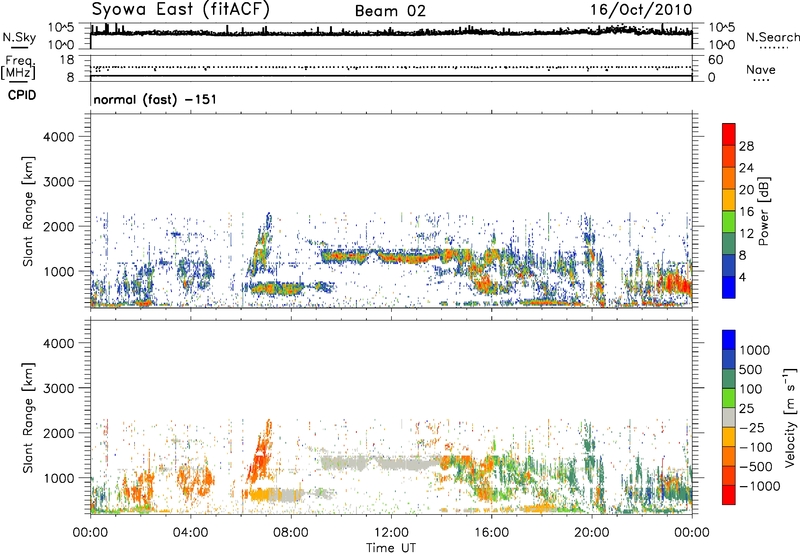The width and height of the screenshot is (800, 554).
Task: Pick the teal Velocity segment between 500 and 100
Action: pos(729,379)
